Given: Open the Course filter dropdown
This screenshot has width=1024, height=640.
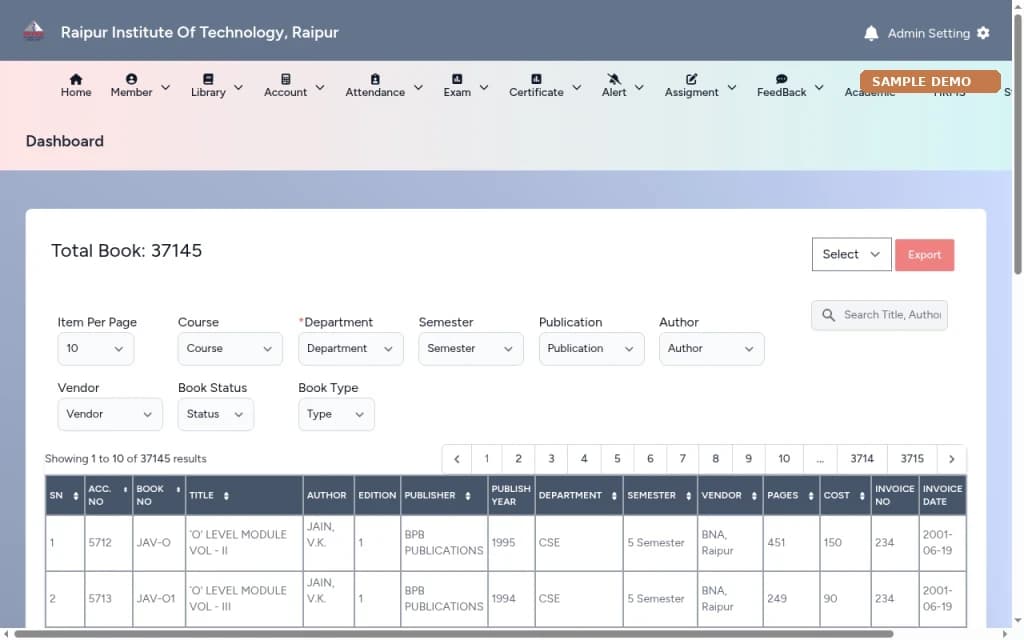Looking at the screenshot, I should (230, 349).
